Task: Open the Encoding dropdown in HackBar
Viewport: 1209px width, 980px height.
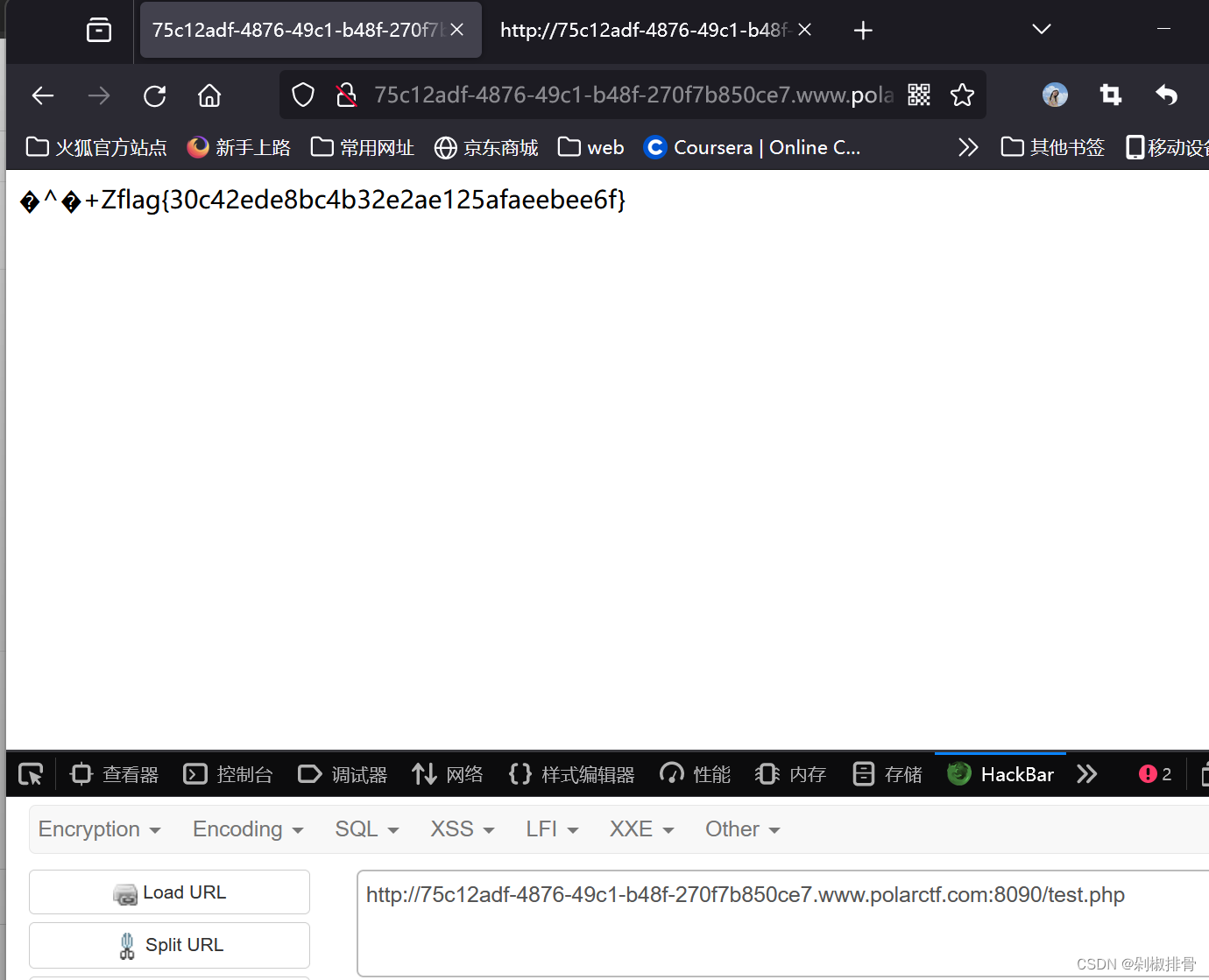Action: click(246, 828)
